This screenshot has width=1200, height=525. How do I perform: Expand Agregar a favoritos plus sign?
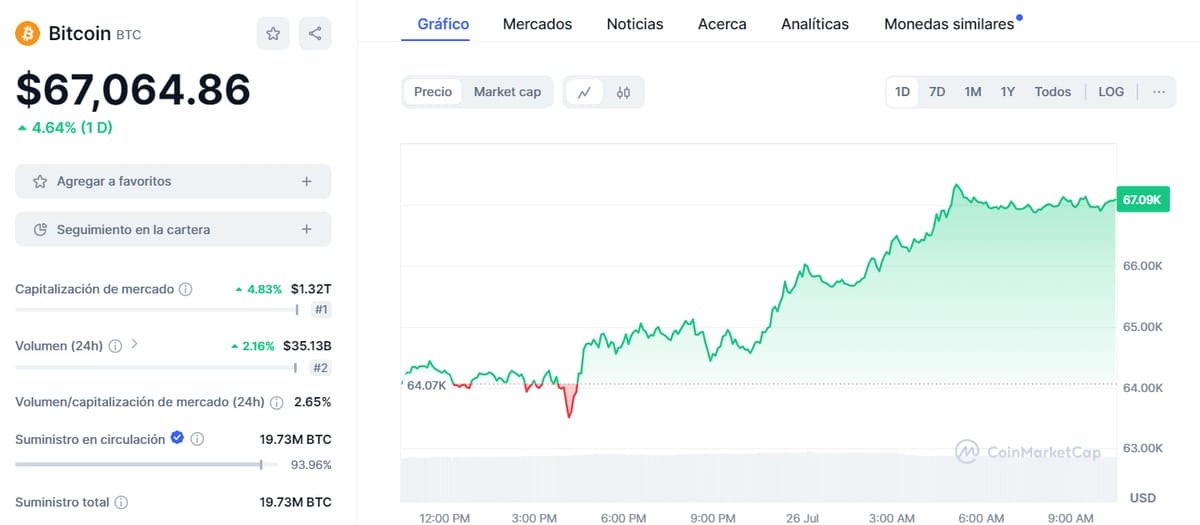click(x=306, y=182)
